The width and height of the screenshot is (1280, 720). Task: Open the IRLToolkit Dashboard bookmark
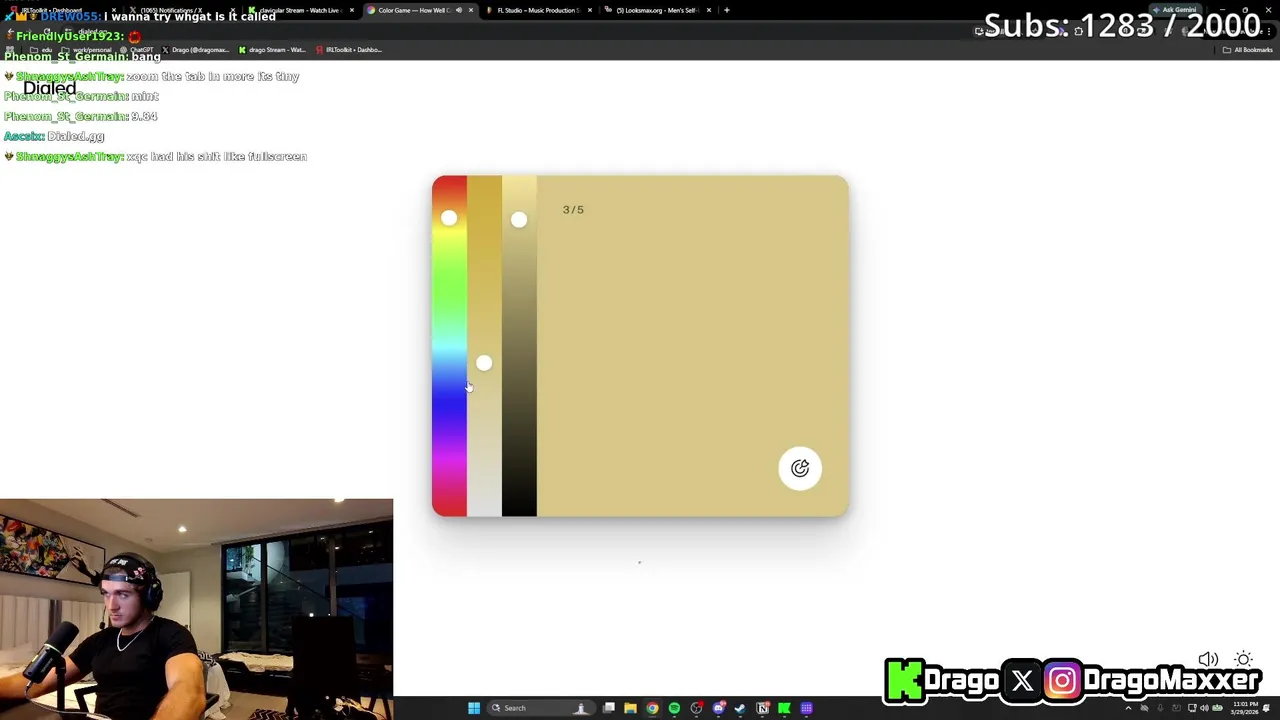(349, 49)
